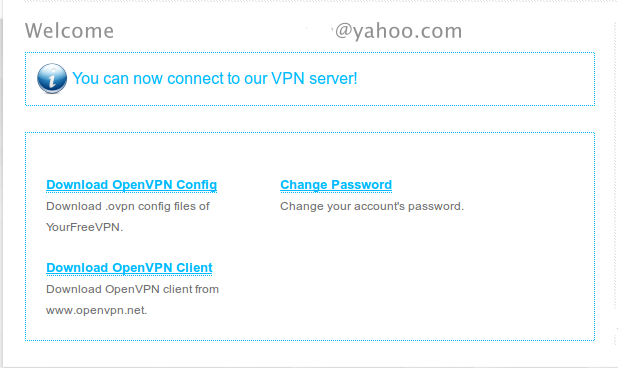Open the Change Password link
The width and height of the screenshot is (618, 368).
(336, 185)
